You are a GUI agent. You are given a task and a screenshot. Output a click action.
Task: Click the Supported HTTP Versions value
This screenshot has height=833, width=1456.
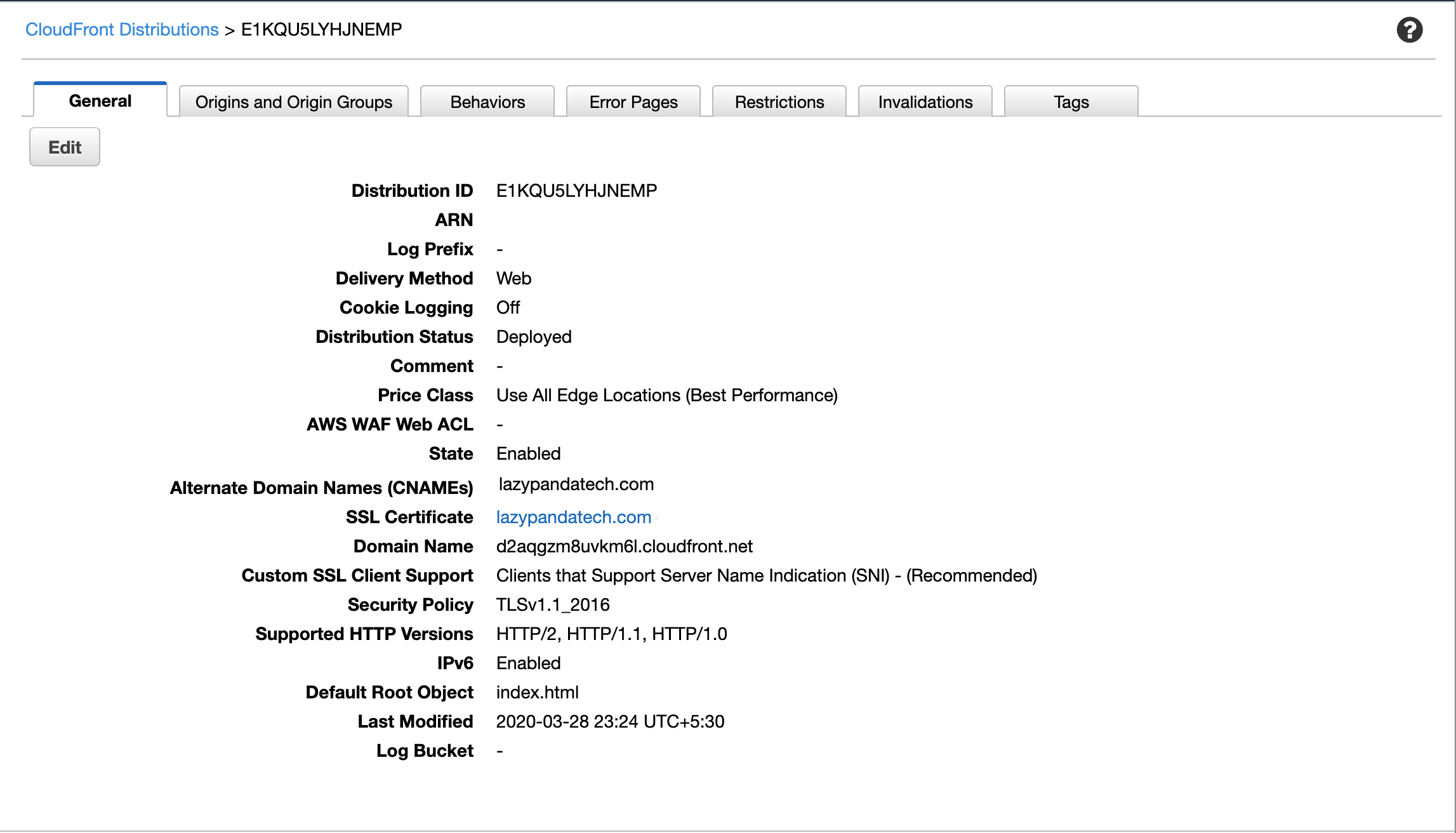point(612,634)
